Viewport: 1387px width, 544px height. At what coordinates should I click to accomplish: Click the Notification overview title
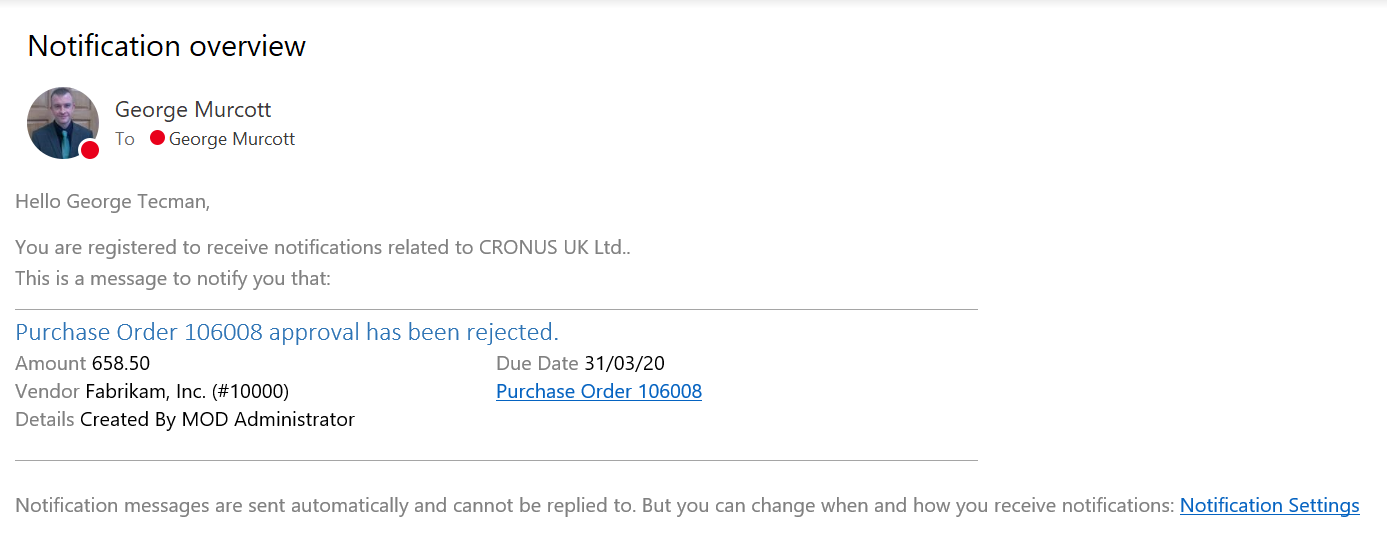tap(166, 46)
